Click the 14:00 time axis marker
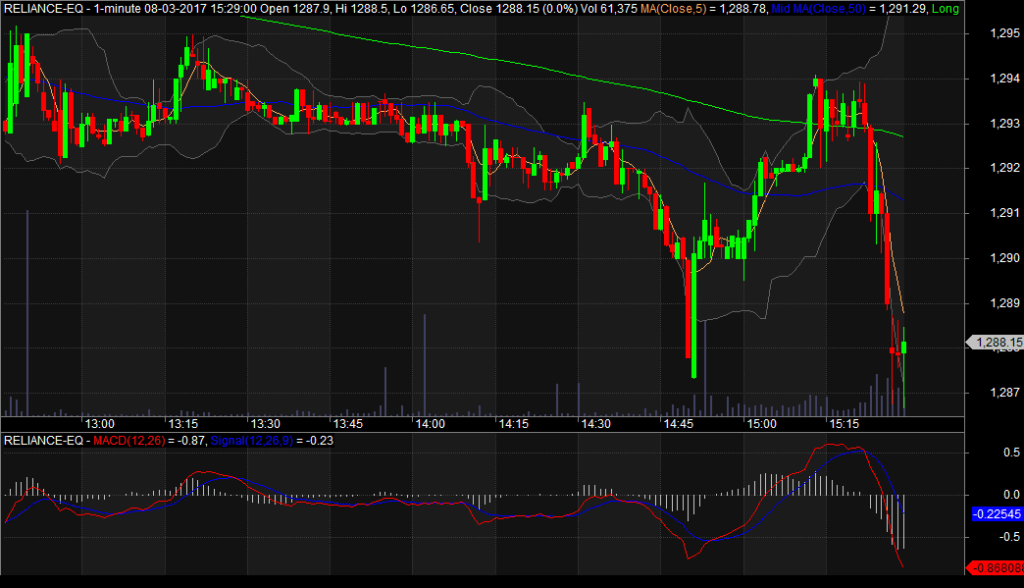 [430, 424]
